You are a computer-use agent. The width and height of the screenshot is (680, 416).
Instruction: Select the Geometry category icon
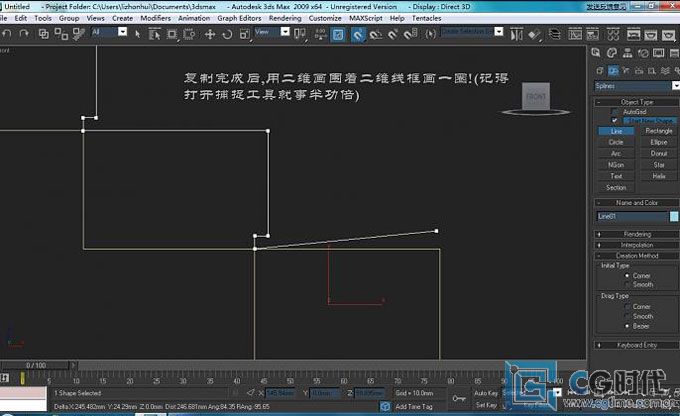600,70
